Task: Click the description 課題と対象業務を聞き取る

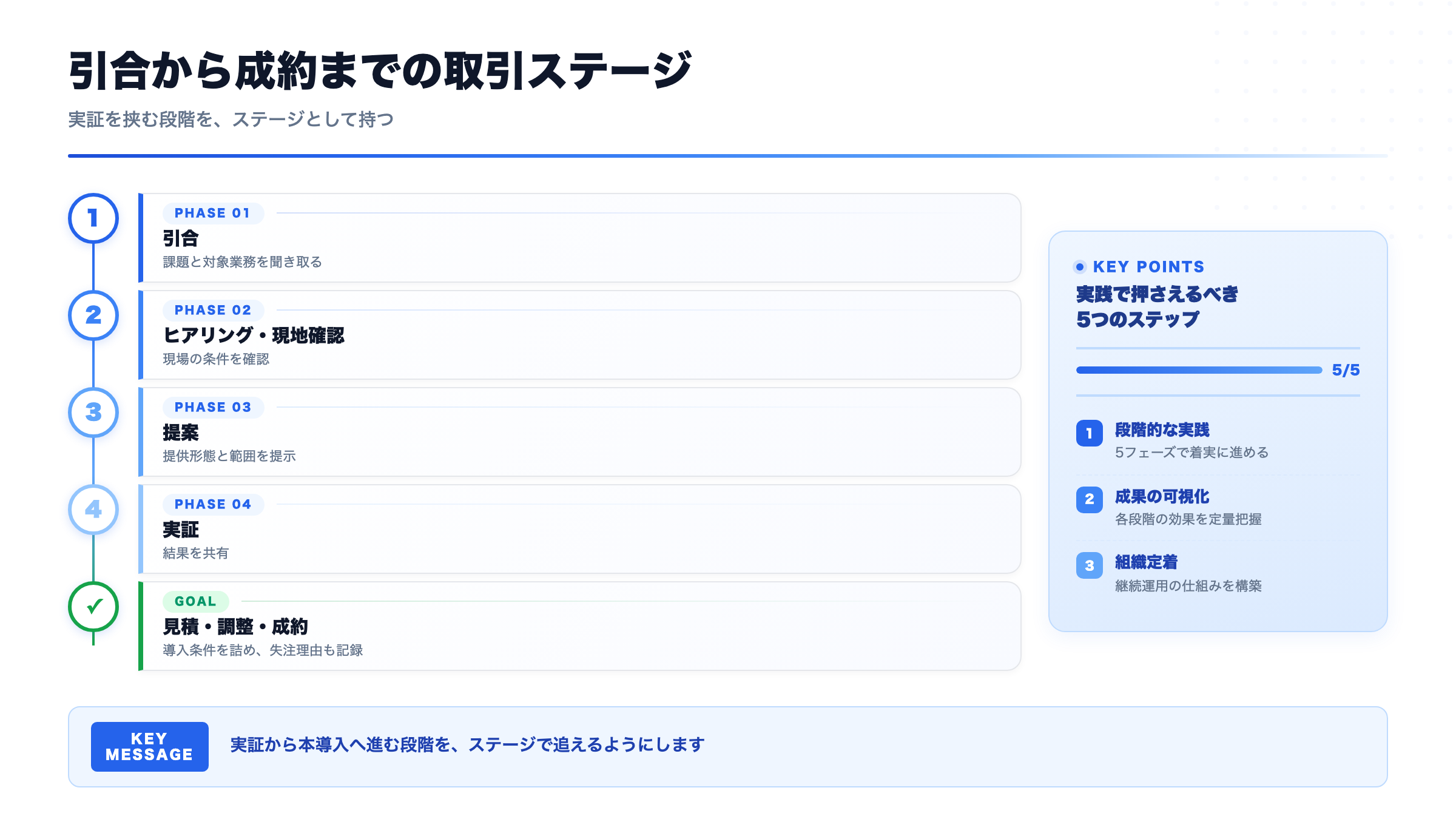Action: point(242,262)
